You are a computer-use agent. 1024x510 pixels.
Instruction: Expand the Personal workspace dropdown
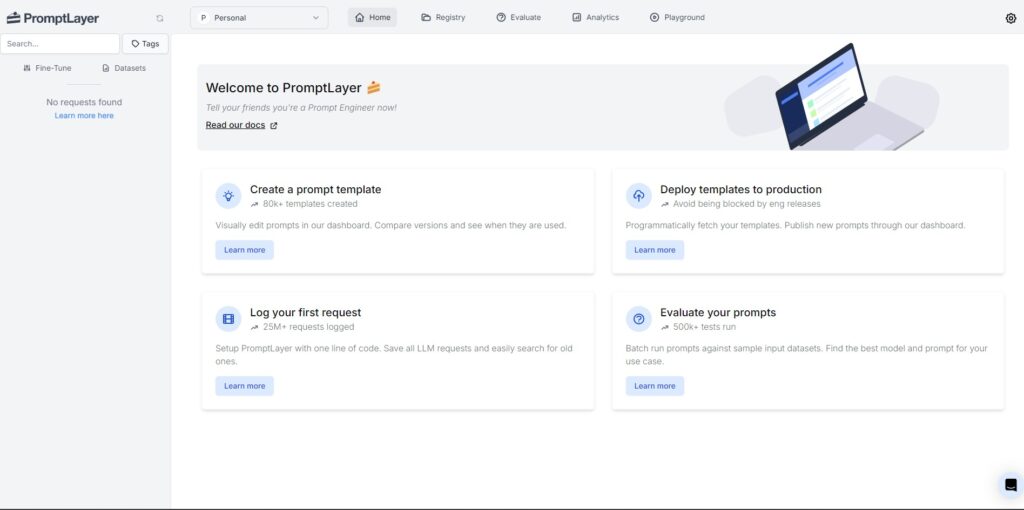pos(259,18)
